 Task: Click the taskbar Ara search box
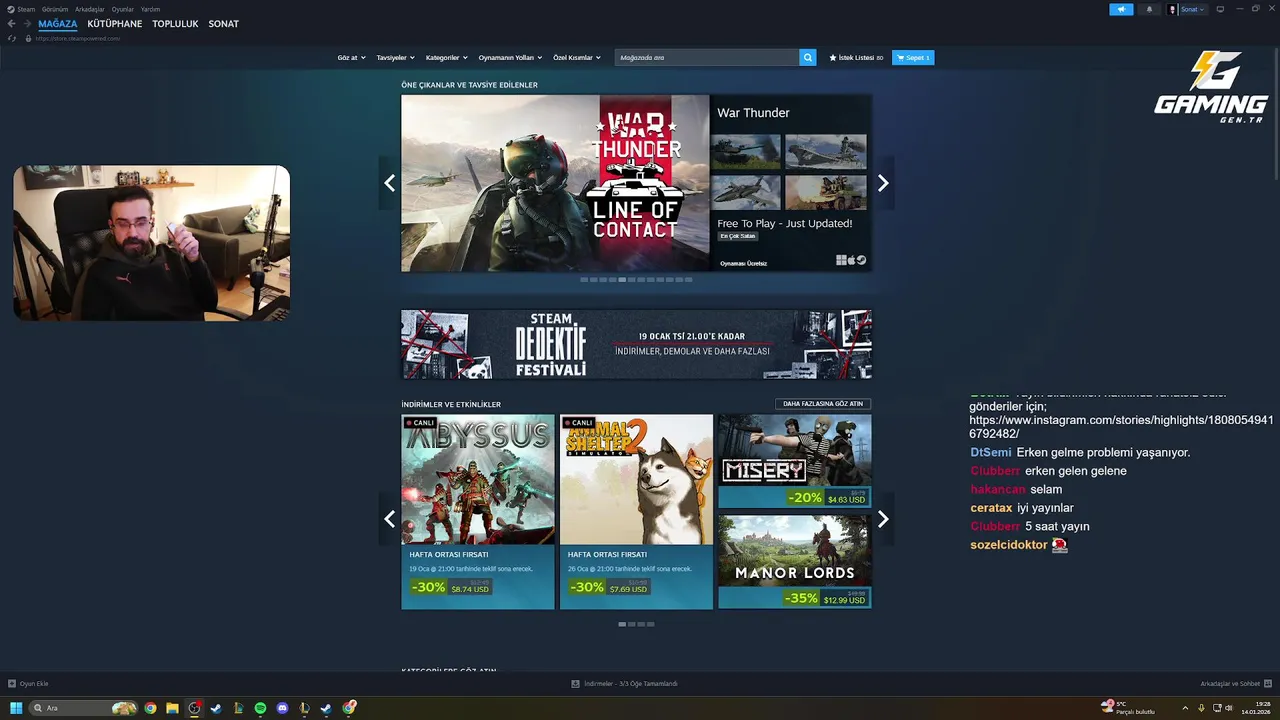(84, 708)
